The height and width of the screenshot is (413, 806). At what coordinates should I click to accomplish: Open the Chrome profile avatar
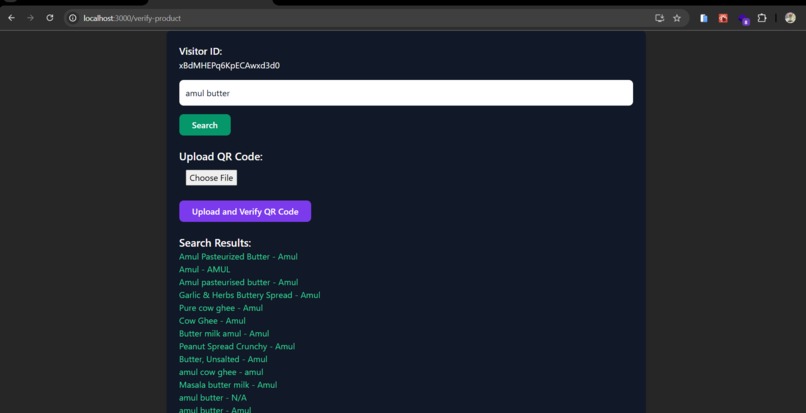[x=790, y=18]
